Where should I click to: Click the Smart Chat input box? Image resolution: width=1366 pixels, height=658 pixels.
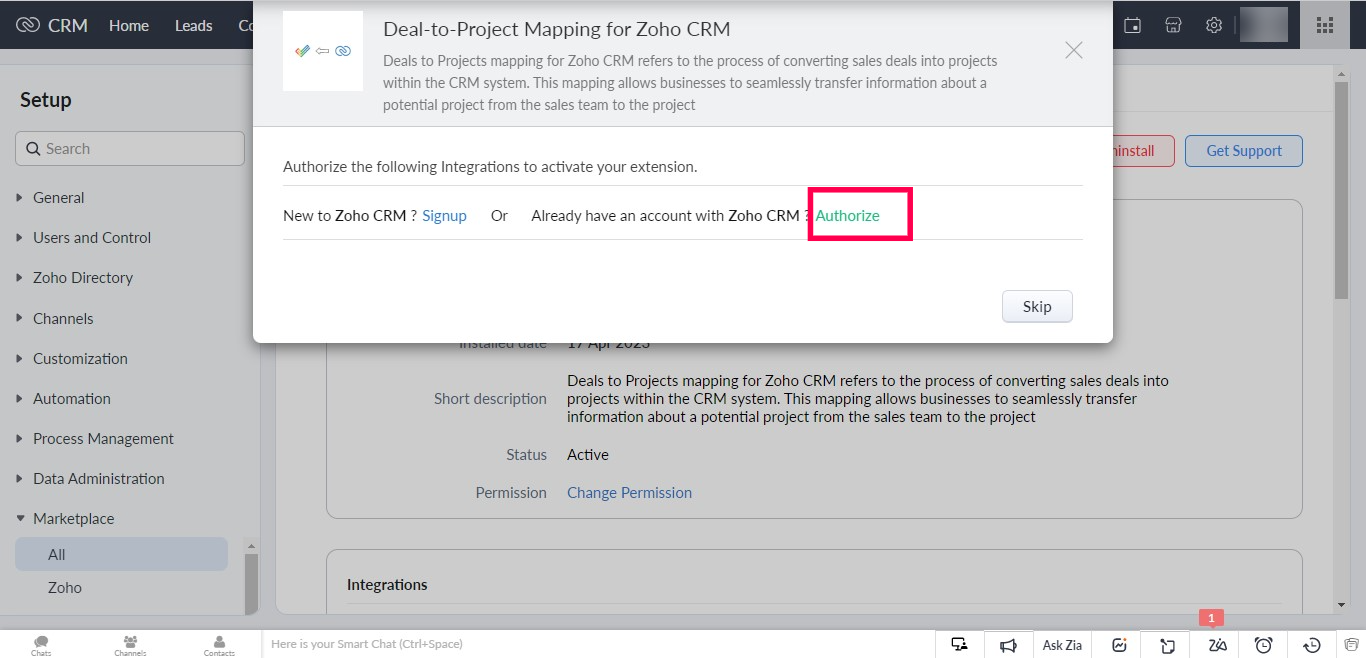tap(598, 644)
